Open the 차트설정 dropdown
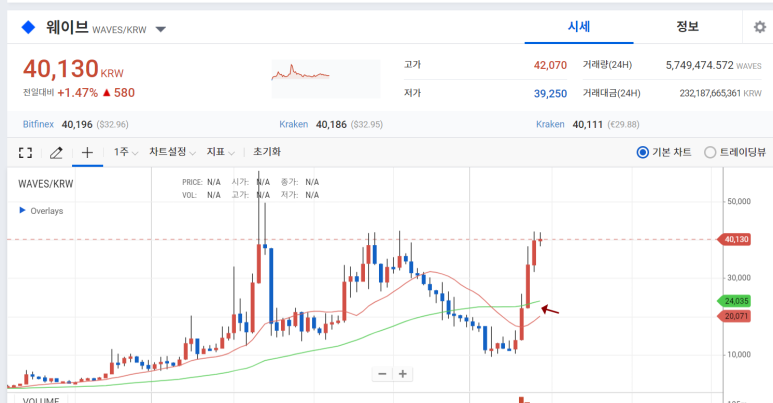Screen dimensions: 773x403 pos(173,152)
